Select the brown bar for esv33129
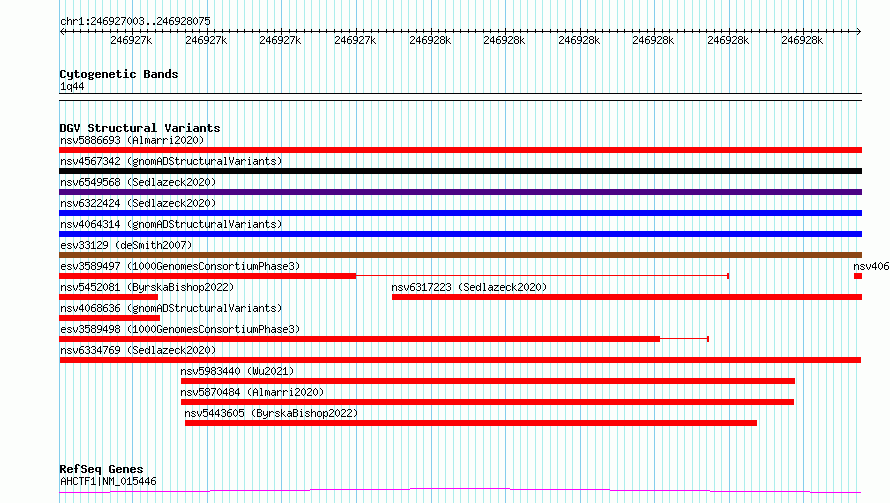 tap(460, 255)
